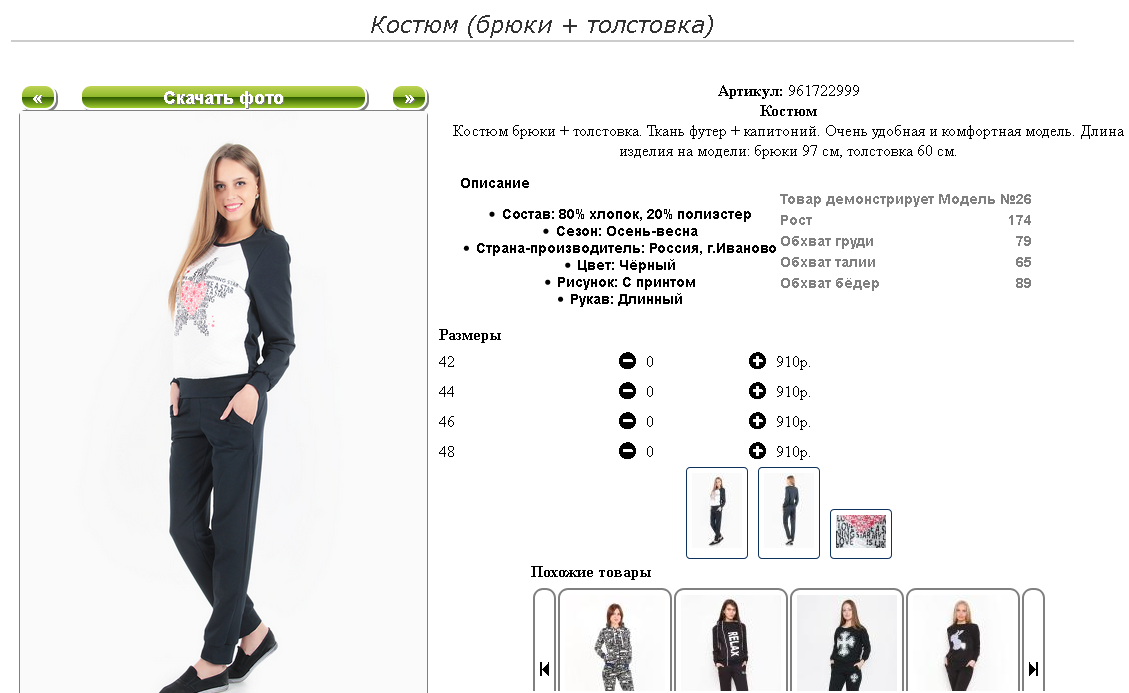The width and height of the screenshot is (1129, 693).
Task: Open the similar item with RELAX print
Action: (731, 641)
